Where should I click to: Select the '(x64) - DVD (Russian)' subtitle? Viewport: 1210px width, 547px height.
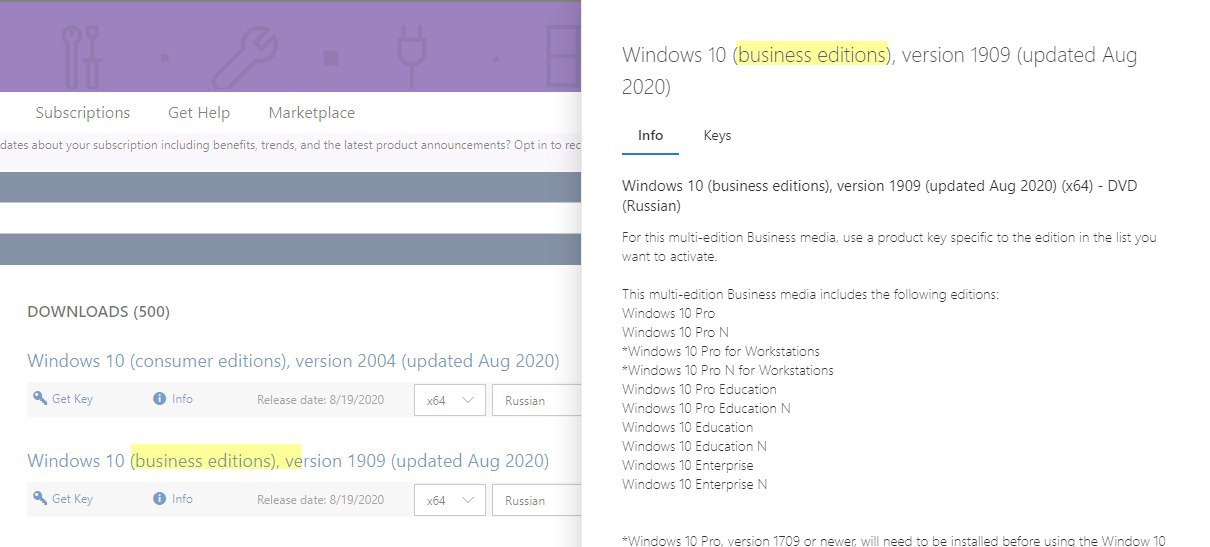880,196
